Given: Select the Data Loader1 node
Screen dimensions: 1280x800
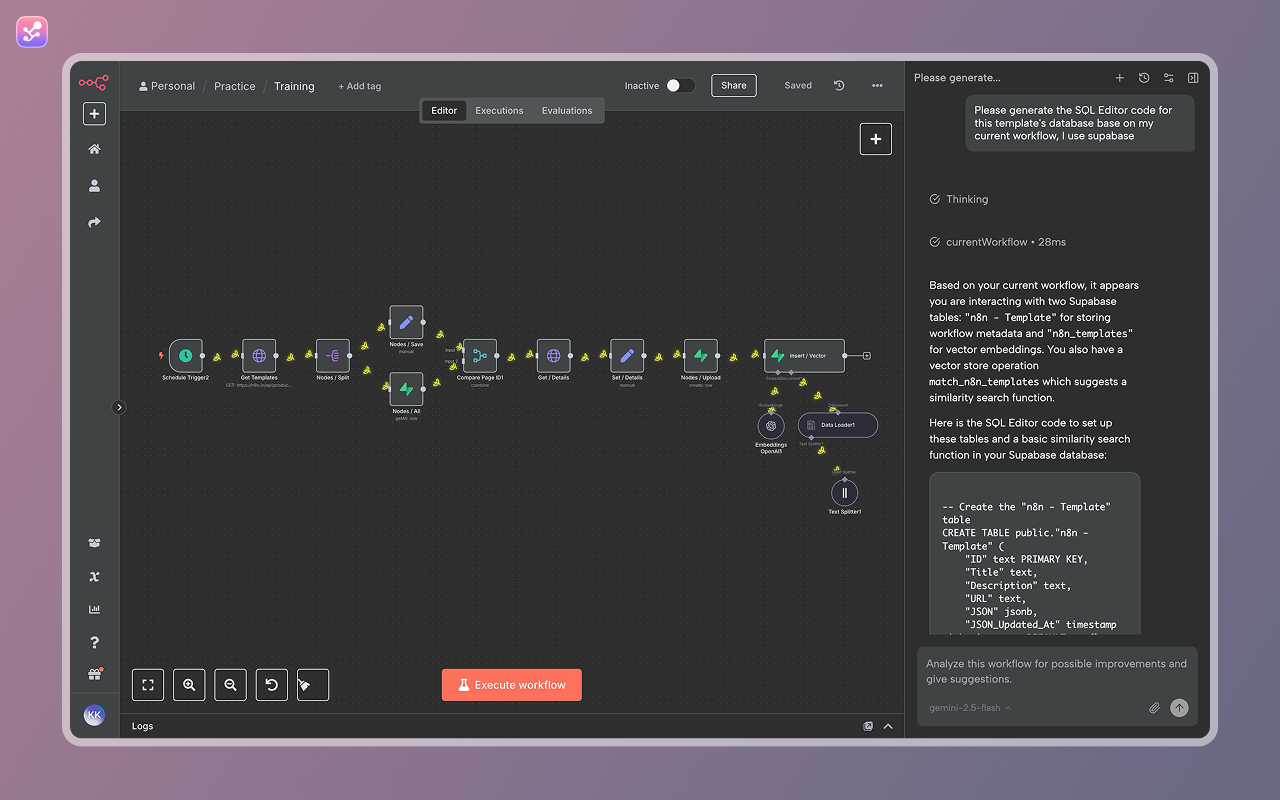Looking at the screenshot, I should pos(838,425).
